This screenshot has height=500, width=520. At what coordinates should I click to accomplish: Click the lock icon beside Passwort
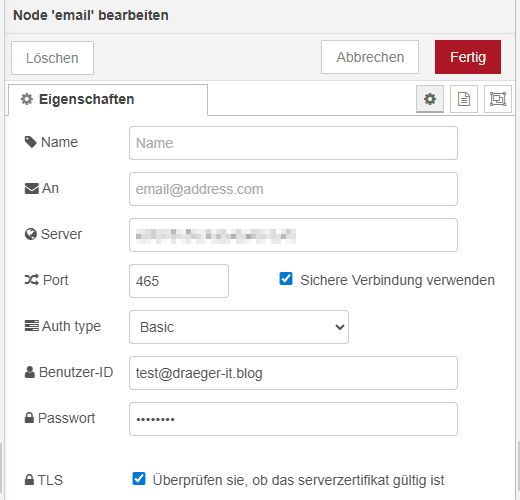(29, 418)
